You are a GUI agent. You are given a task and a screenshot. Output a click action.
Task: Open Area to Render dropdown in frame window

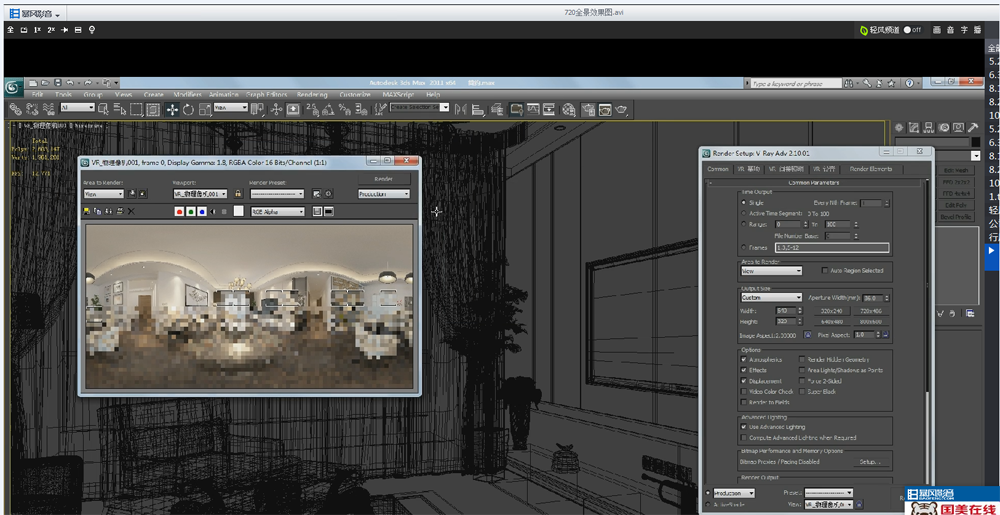click(x=104, y=194)
